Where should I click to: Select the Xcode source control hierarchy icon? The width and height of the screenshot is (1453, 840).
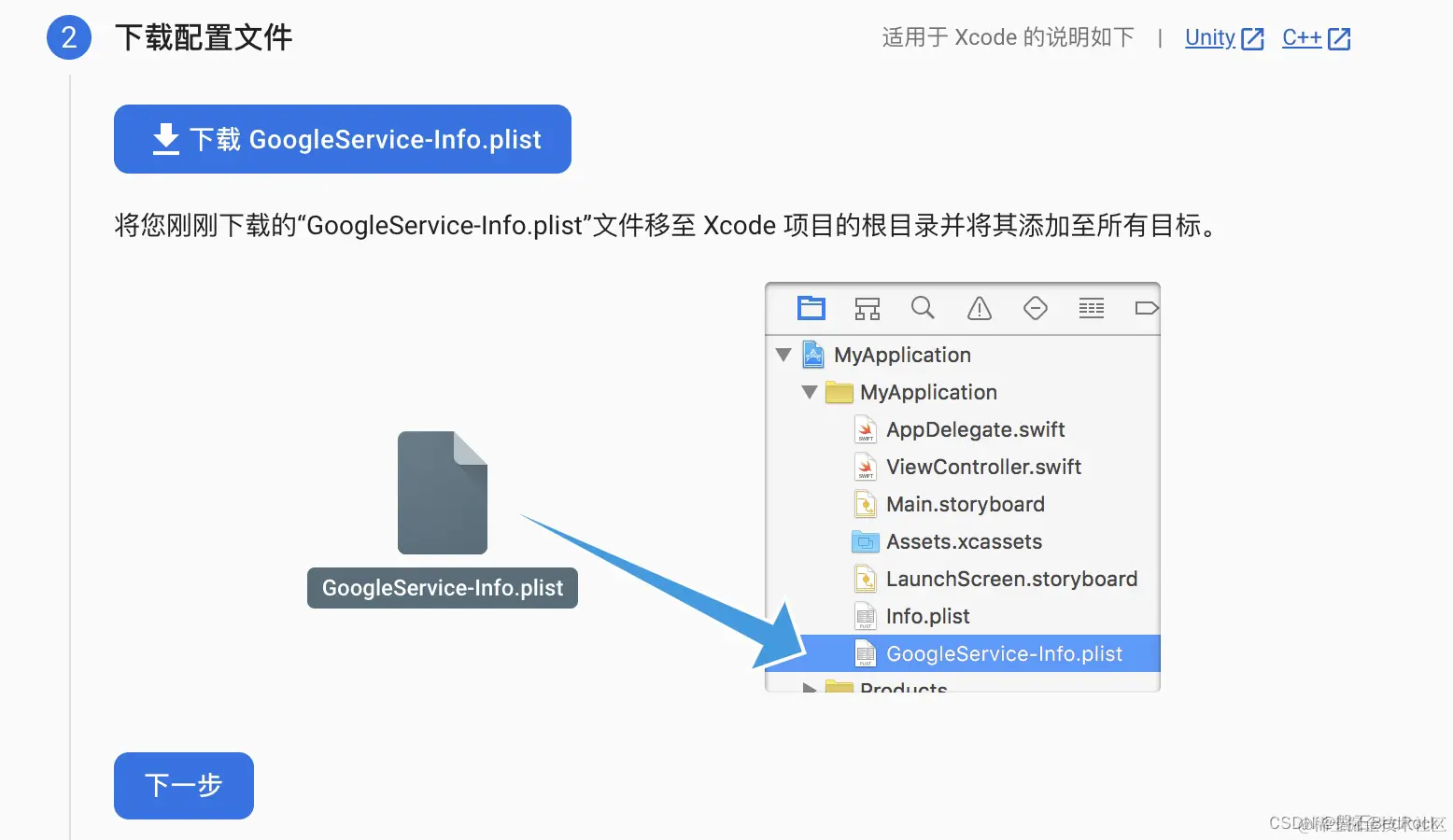[868, 308]
